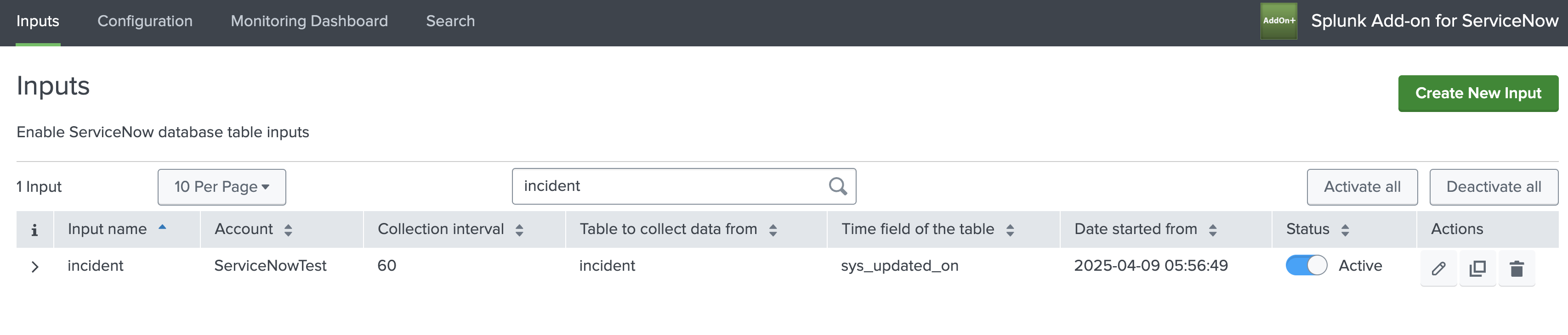1568x335 pixels.
Task: Click the Activate all button
Action: pyautogui.click(x=1362, y=187)
